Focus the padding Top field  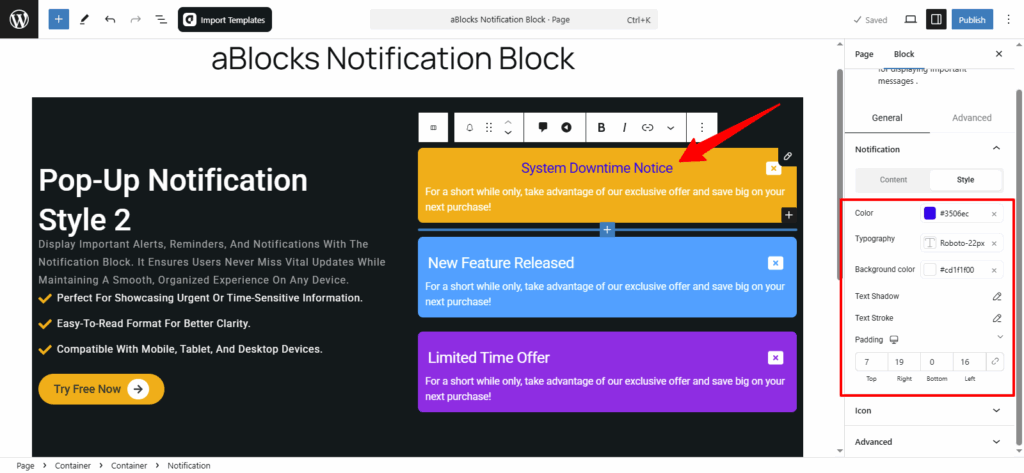pyautogui.click(x=871, y=362)
